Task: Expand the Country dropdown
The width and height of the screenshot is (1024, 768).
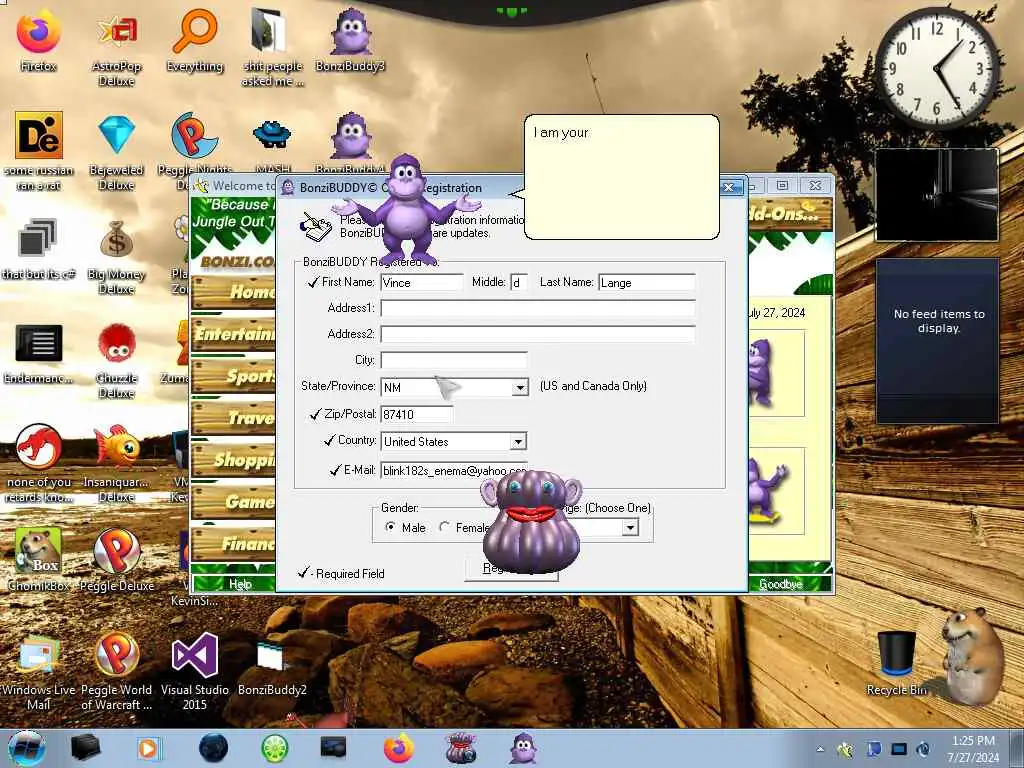Action: pos(518,441)
